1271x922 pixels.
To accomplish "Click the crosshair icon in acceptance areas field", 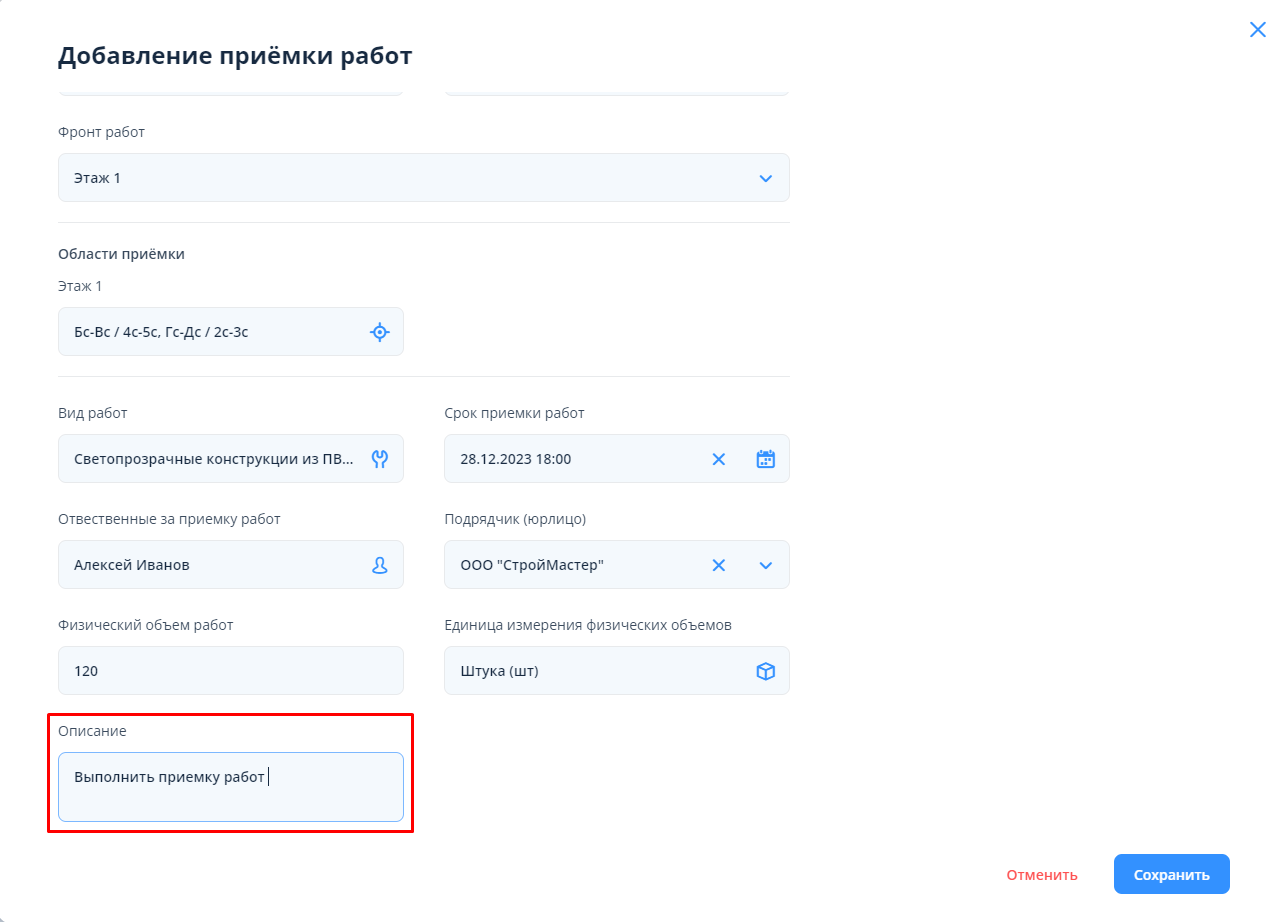I will pyautogui.click(x=379, y=332).
